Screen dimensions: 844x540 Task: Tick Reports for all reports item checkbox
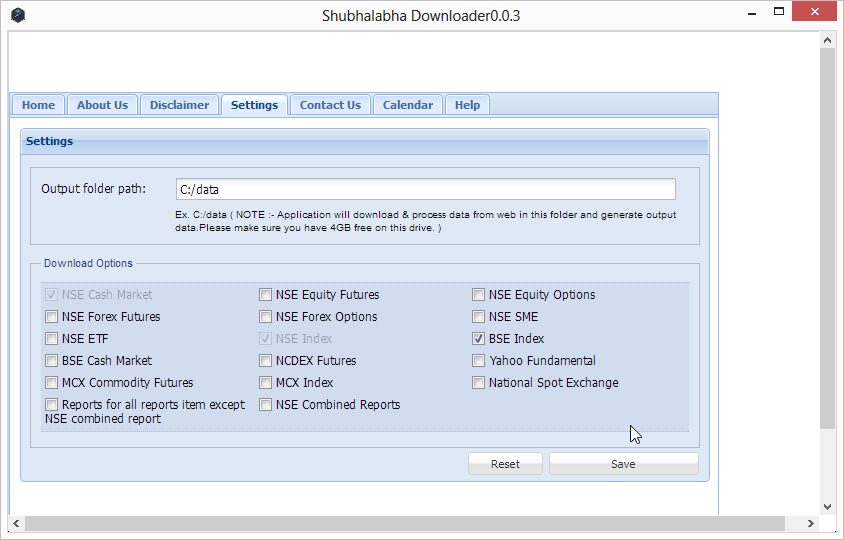tap(52, 405)
